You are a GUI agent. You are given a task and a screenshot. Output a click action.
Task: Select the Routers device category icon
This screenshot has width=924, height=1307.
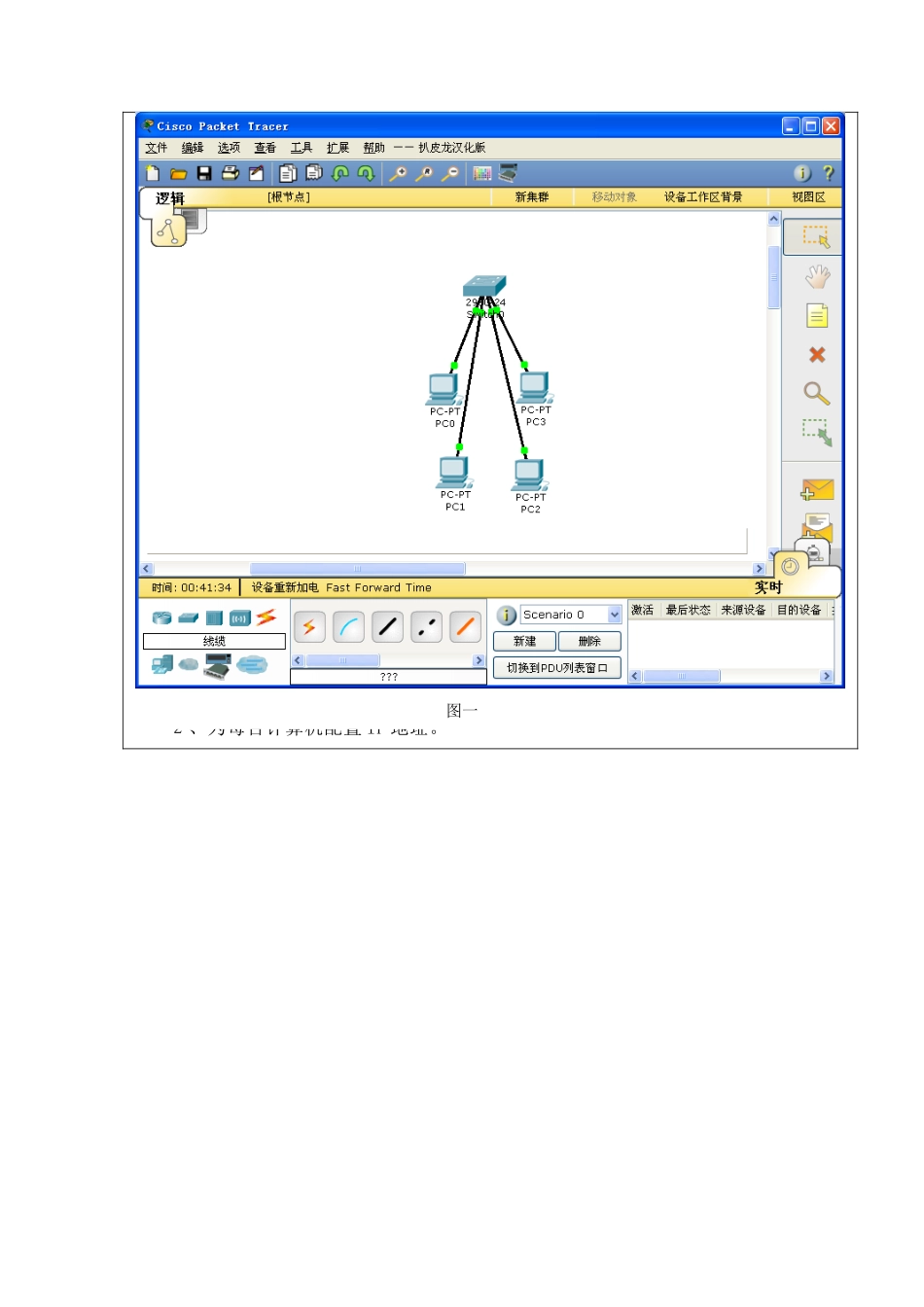click(x=162, y=618)
